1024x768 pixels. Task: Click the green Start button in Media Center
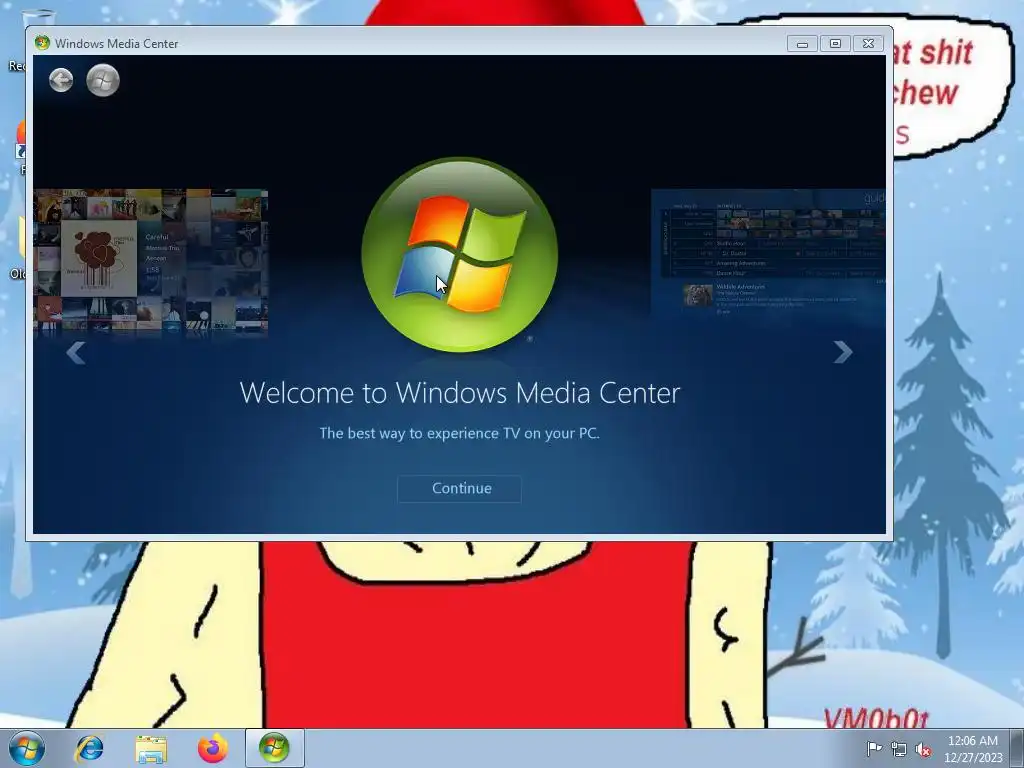point(103,80)
